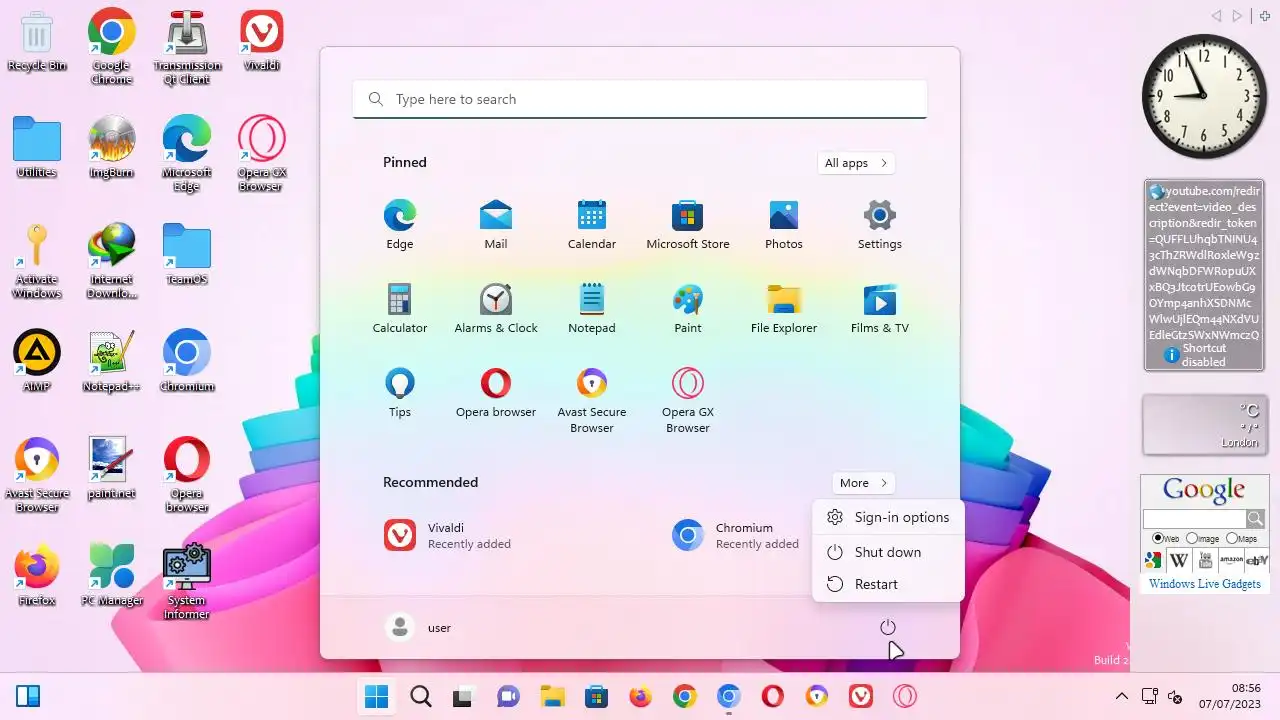Choose Shut down from power menu

coord(888,552)
